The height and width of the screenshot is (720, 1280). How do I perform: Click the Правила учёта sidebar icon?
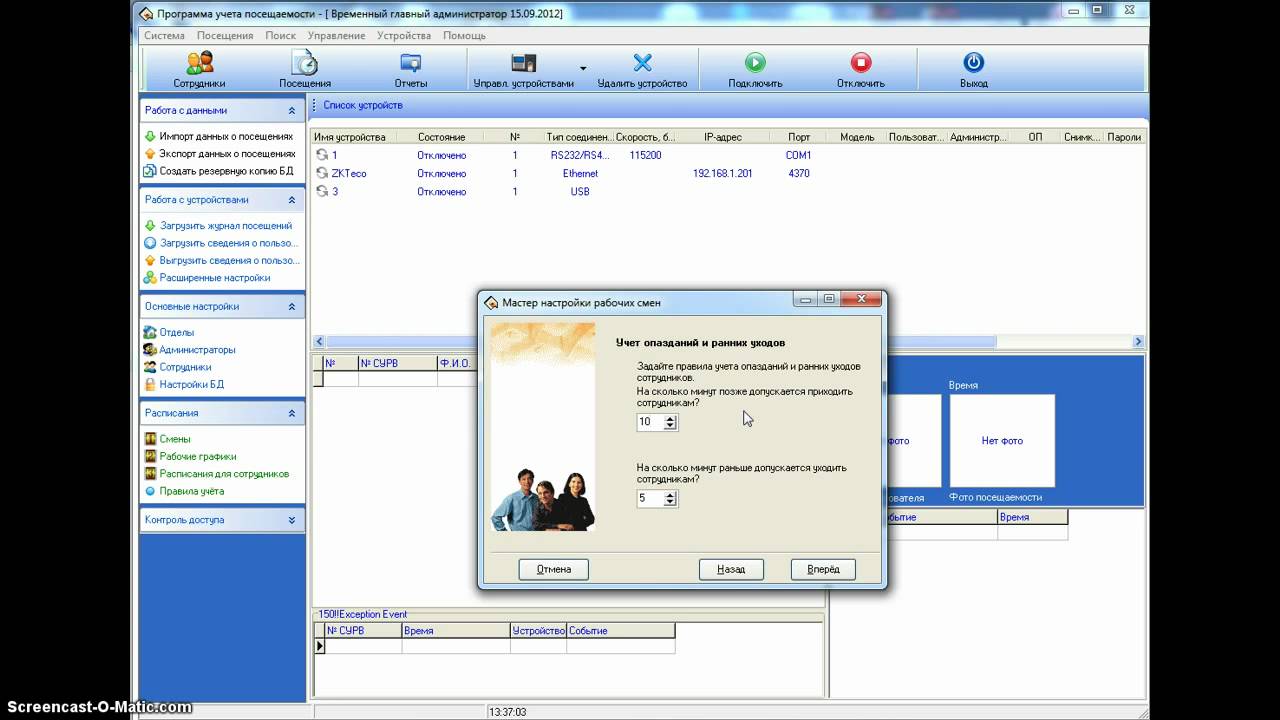pyautogui.click(x=150, y=491)
